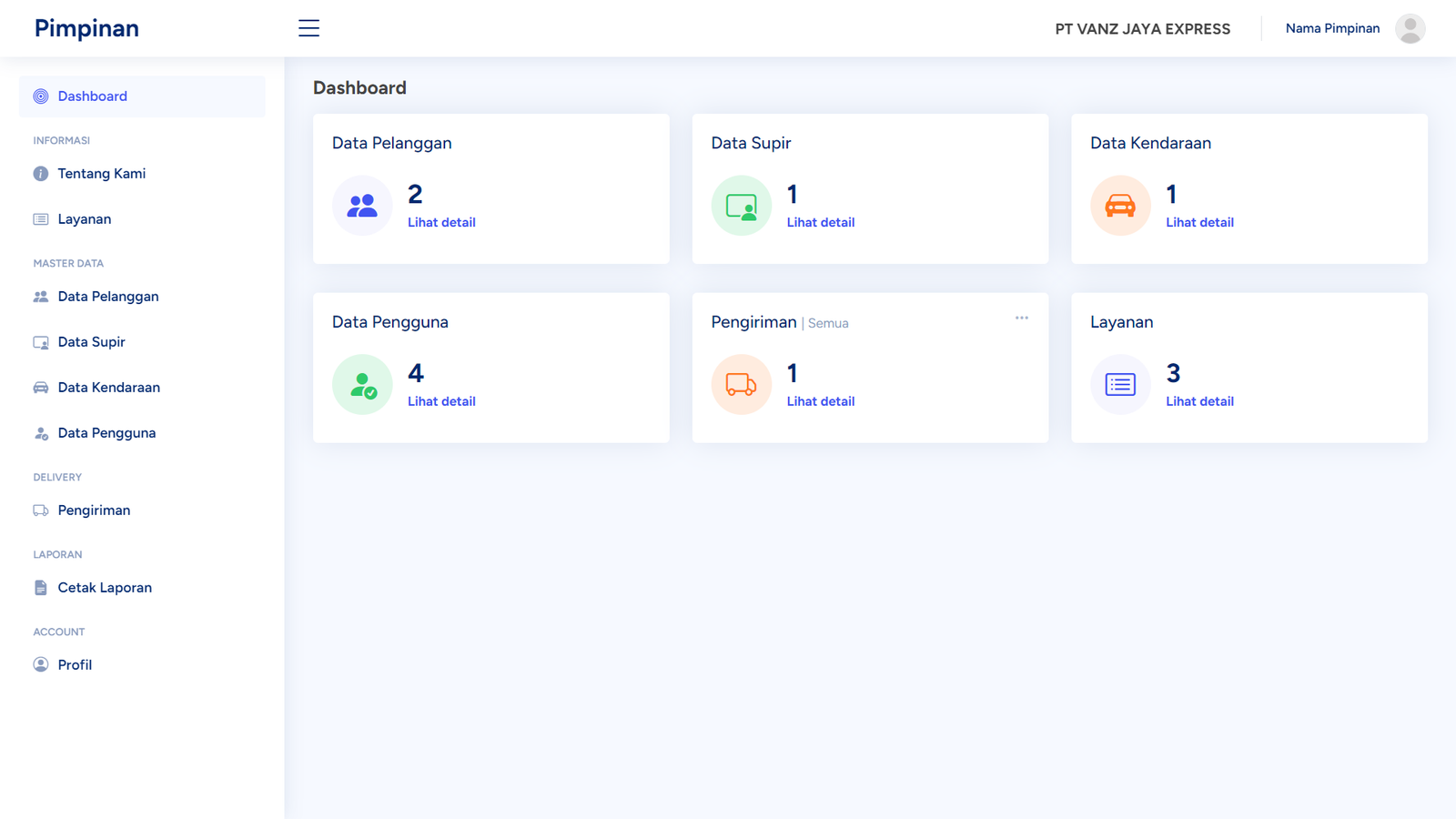Open Pengiriman in the Delivery section
Screen dimensions: 1456x819
(x=94, y=511)
